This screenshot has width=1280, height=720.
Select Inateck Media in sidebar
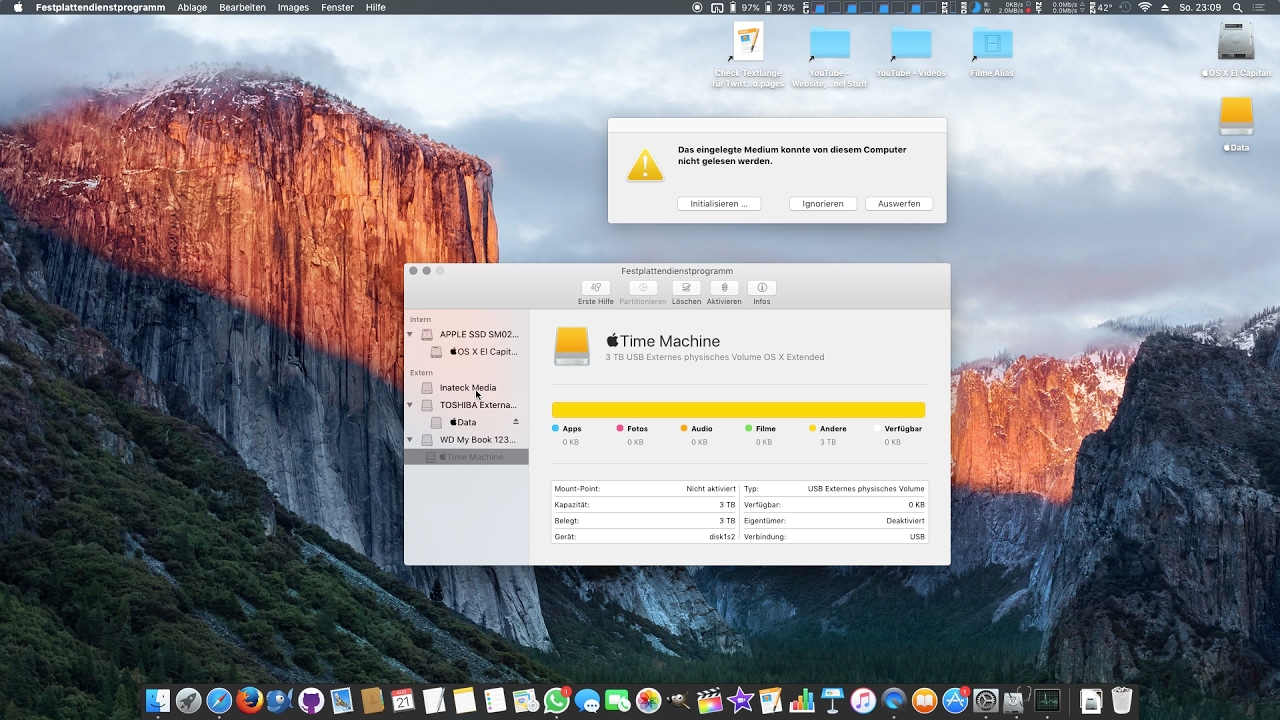467,388
